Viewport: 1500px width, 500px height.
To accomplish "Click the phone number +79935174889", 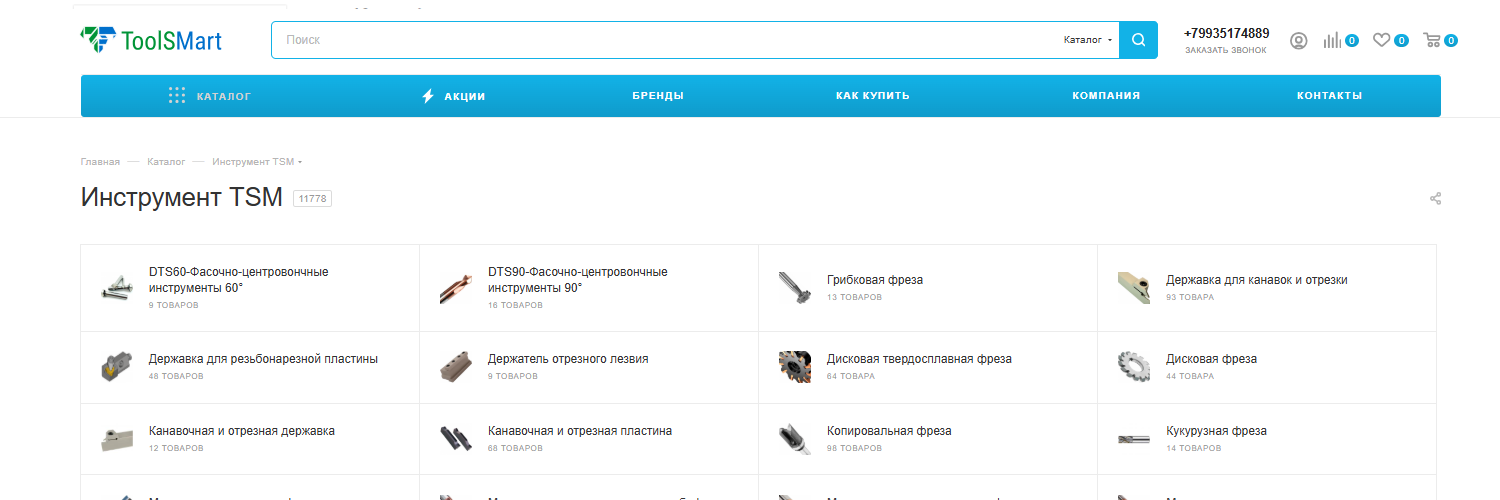I will coord(1227,33).
